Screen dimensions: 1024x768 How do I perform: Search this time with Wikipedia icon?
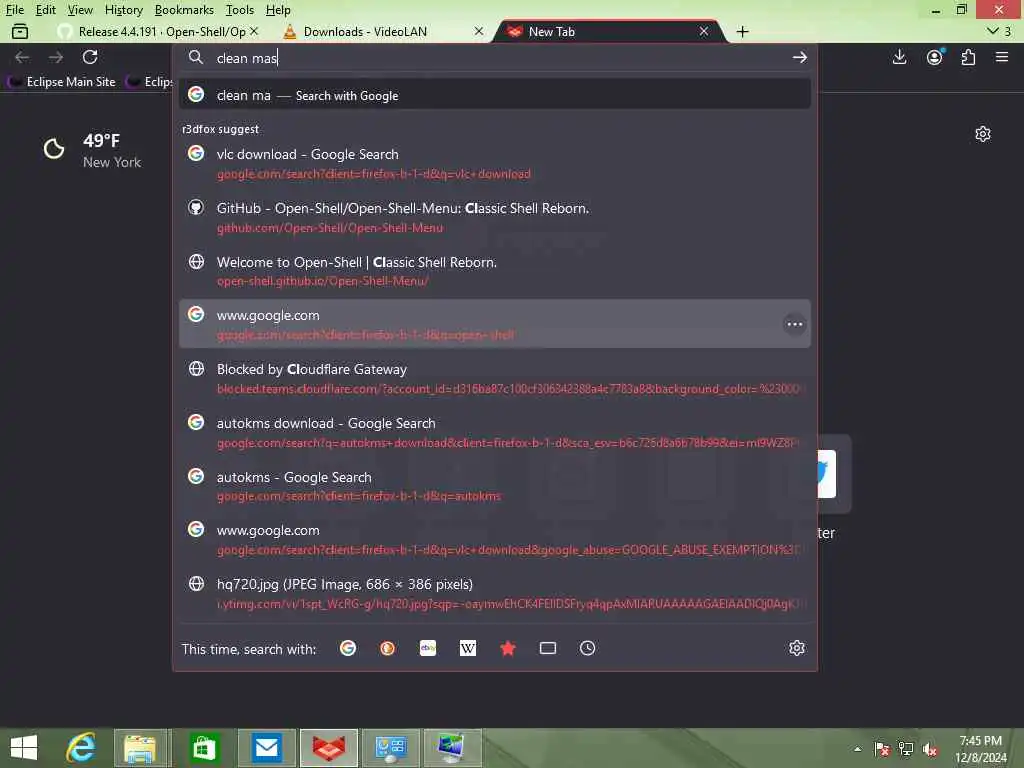pos(468,648)
